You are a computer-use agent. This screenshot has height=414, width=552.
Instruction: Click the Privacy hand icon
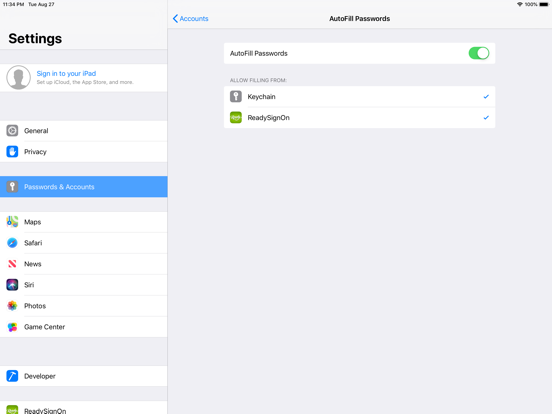pos(12,152)
